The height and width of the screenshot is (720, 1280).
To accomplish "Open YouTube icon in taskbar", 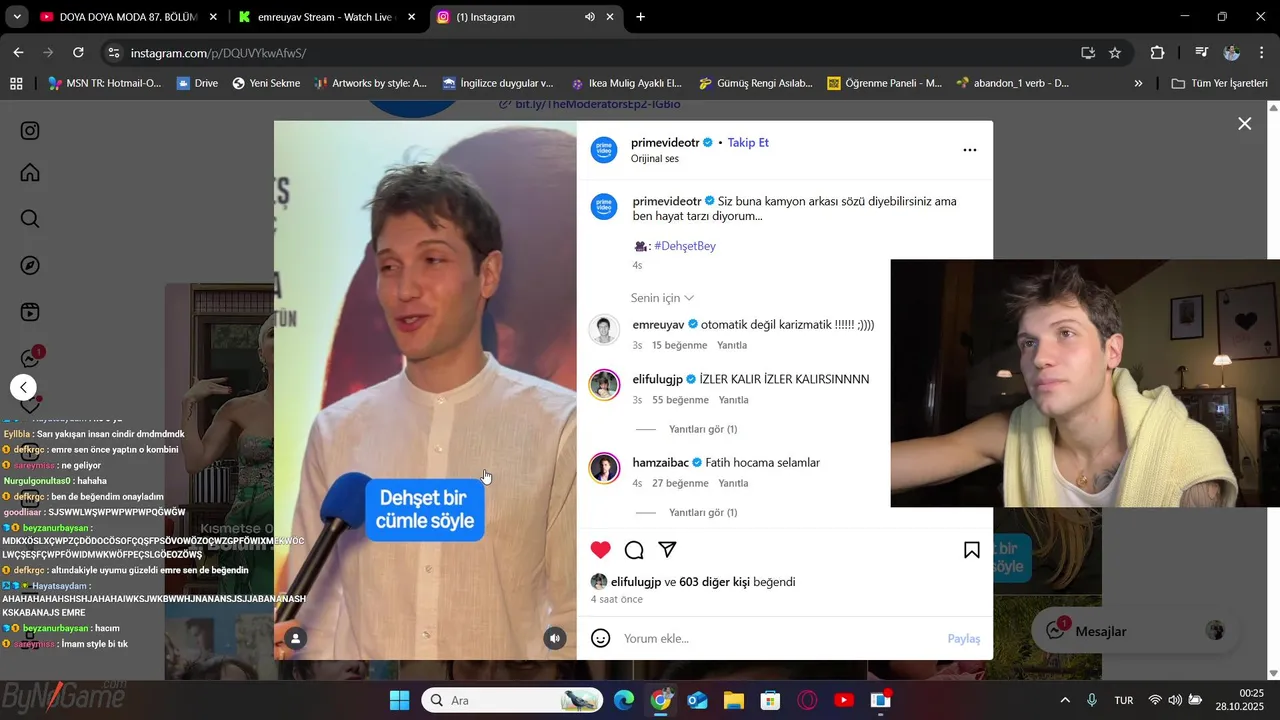I will point(844,700).
